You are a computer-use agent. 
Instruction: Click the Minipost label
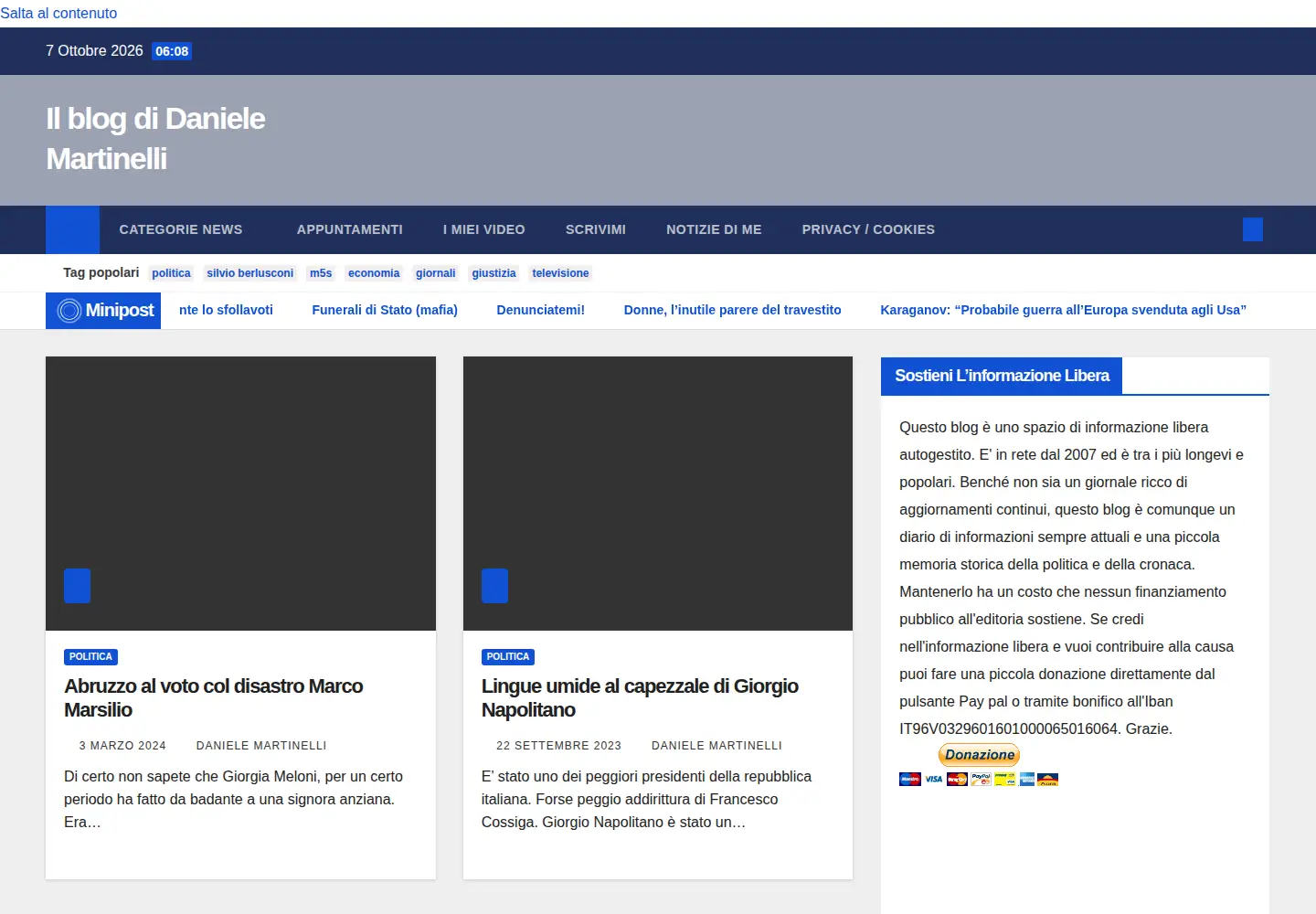pyautogui.click(x=120, y=311)
